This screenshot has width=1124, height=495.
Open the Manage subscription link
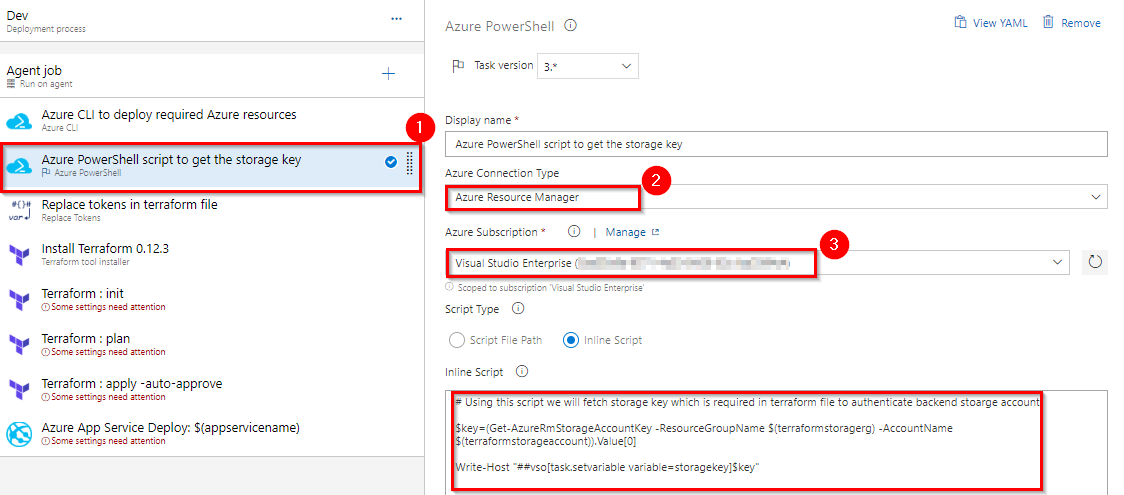pyautogui.click(x=632, y=232)
